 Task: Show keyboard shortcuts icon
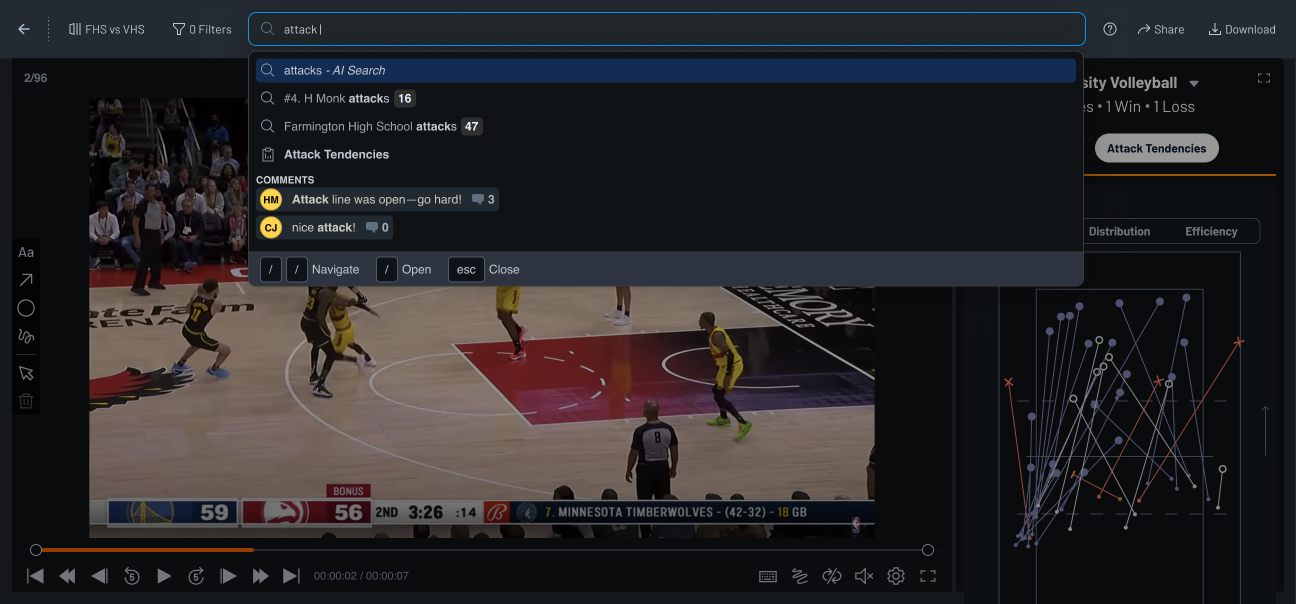point(768,576)
